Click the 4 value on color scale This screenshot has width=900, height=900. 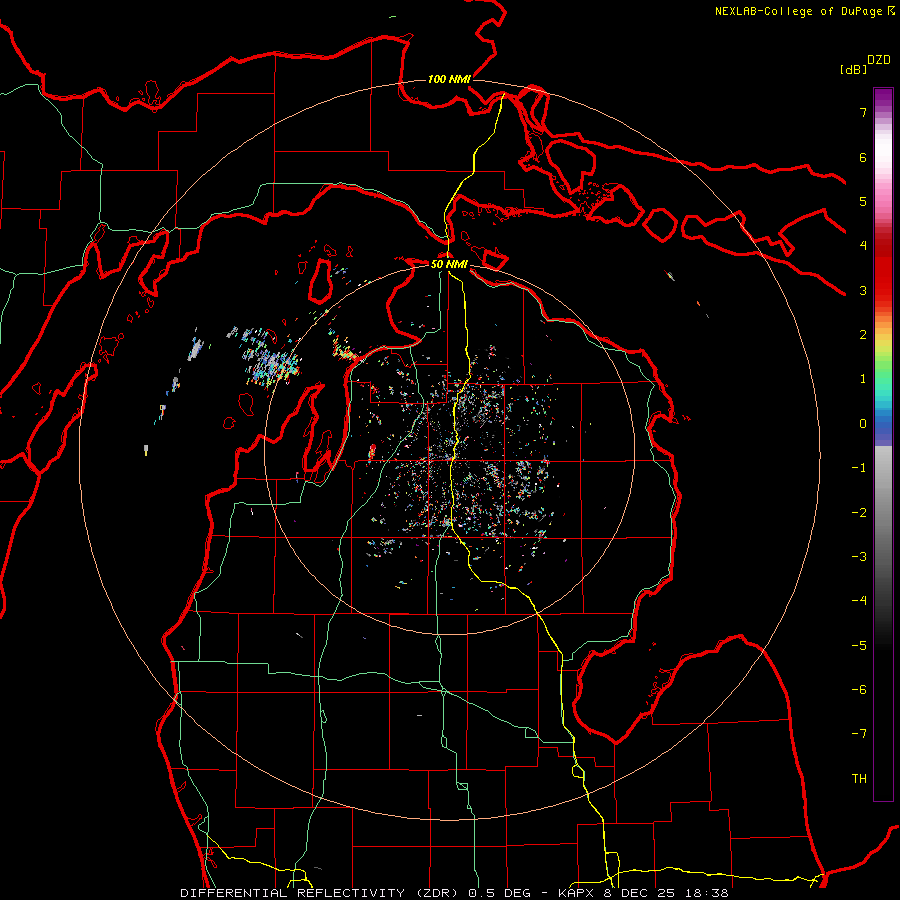pos(863,246)
